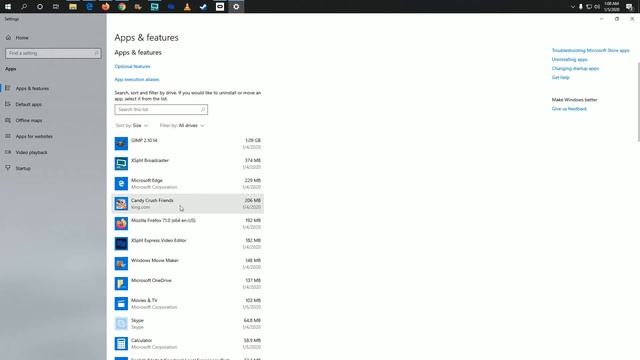640x360 pixels.
Task: Open the Get help link
Action: pyautogui.click(x=560, y=77)
